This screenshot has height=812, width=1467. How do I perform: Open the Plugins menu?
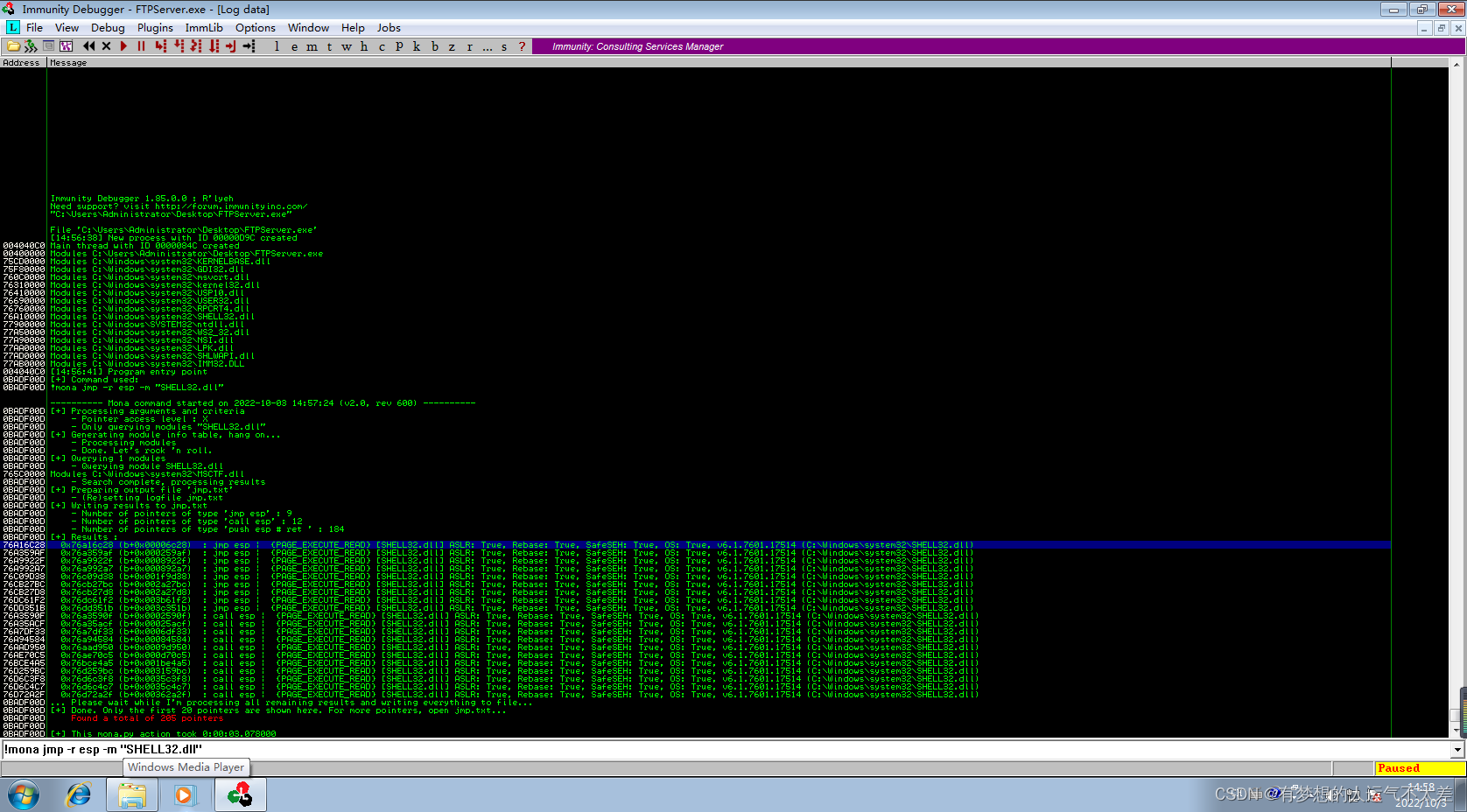[155, 28]
